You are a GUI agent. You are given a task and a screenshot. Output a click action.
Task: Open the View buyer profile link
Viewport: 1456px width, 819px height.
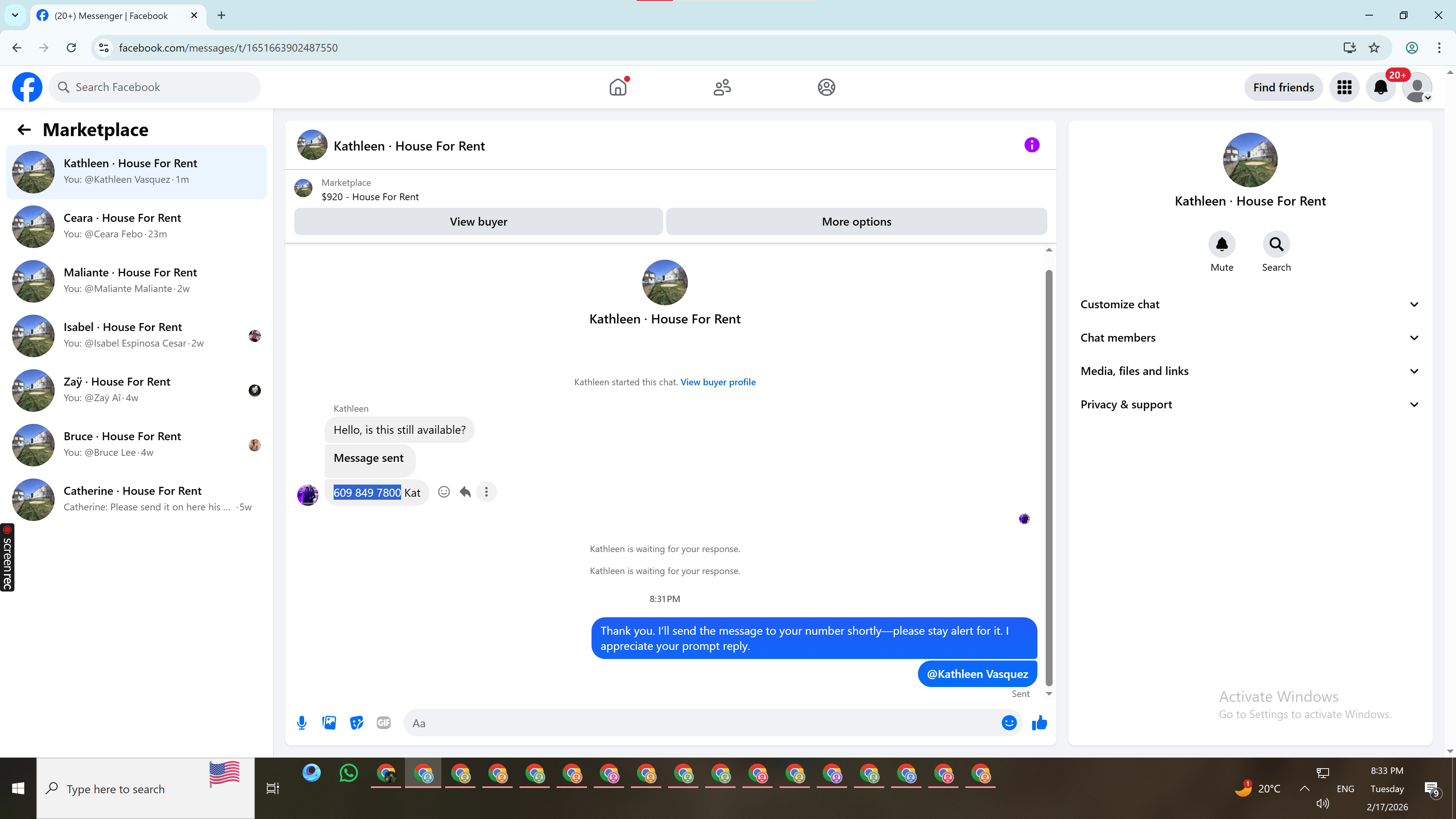(x=718, y=382)
